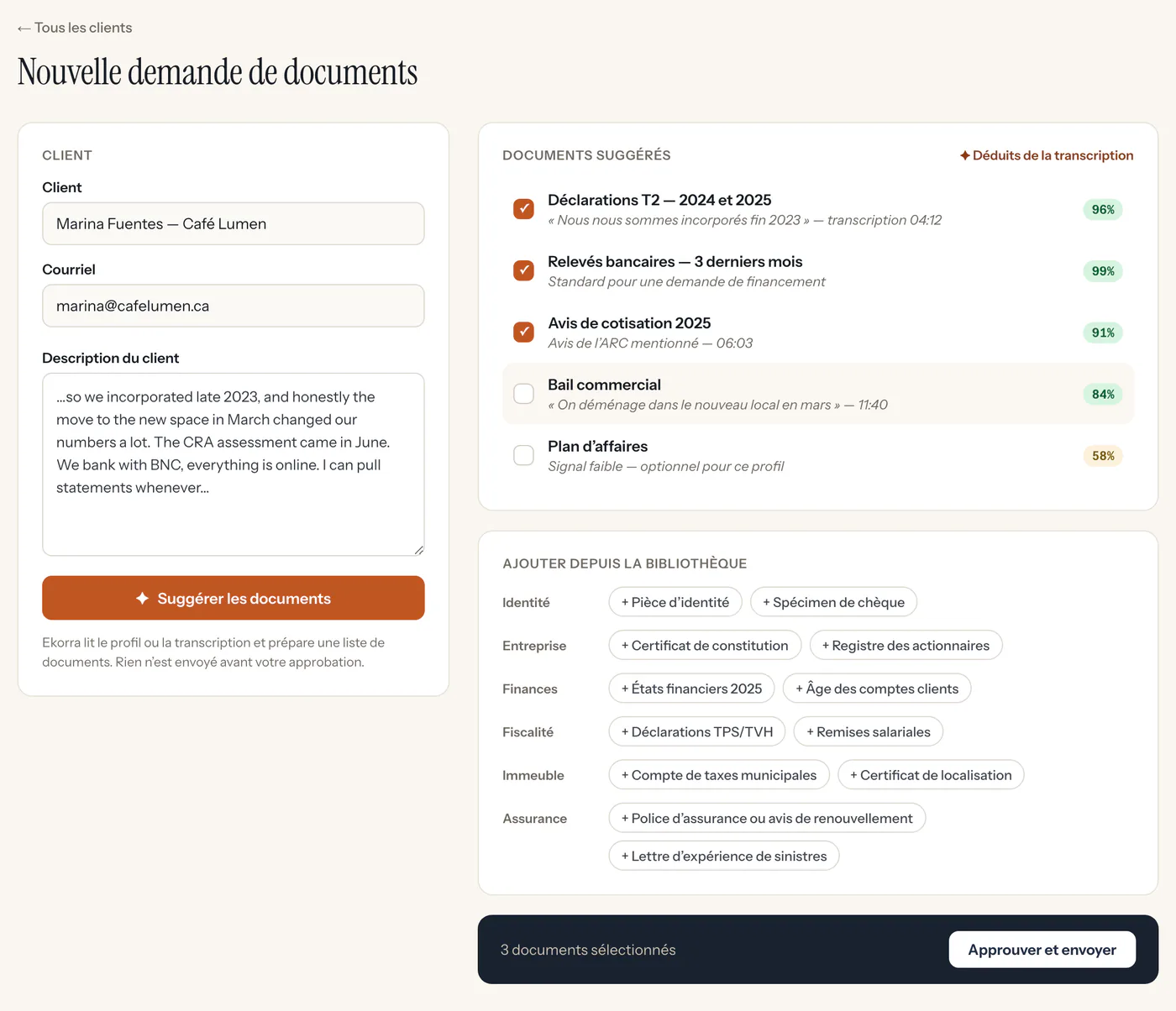
Task: Focus the Courriel input field
Action: pyautogui.click(x=234, y=306)
